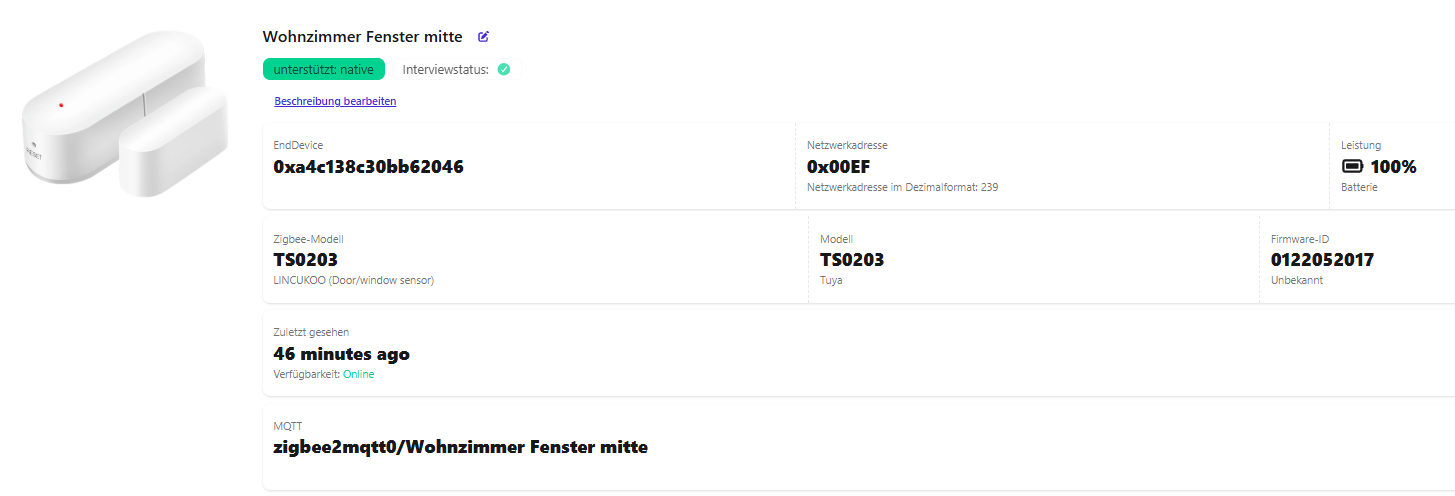Click the Firmware-ID 0122052017 value
Screen dimensions: 1455x496
[x=1322, y=260]
